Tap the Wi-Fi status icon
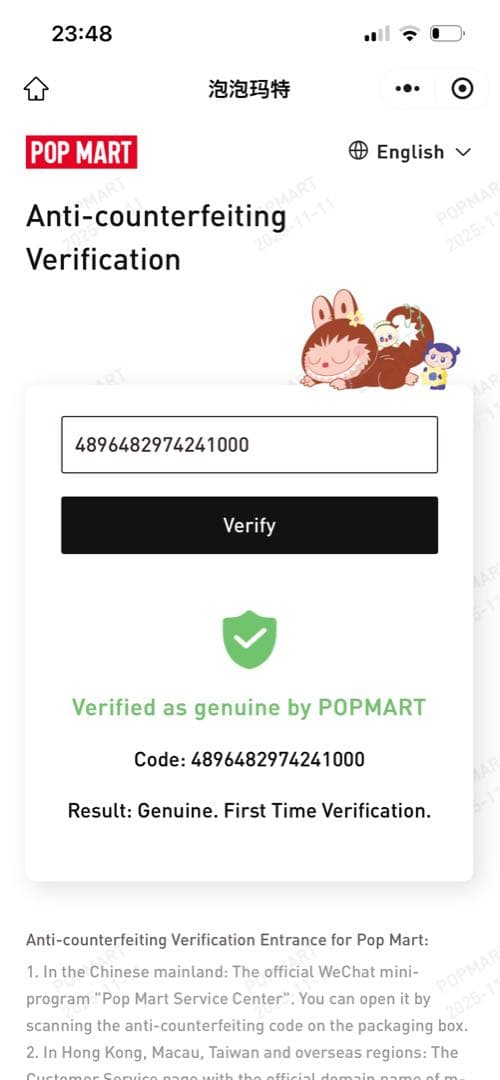Viewport: 500px width, 1080px height. (x=410, y=33)
